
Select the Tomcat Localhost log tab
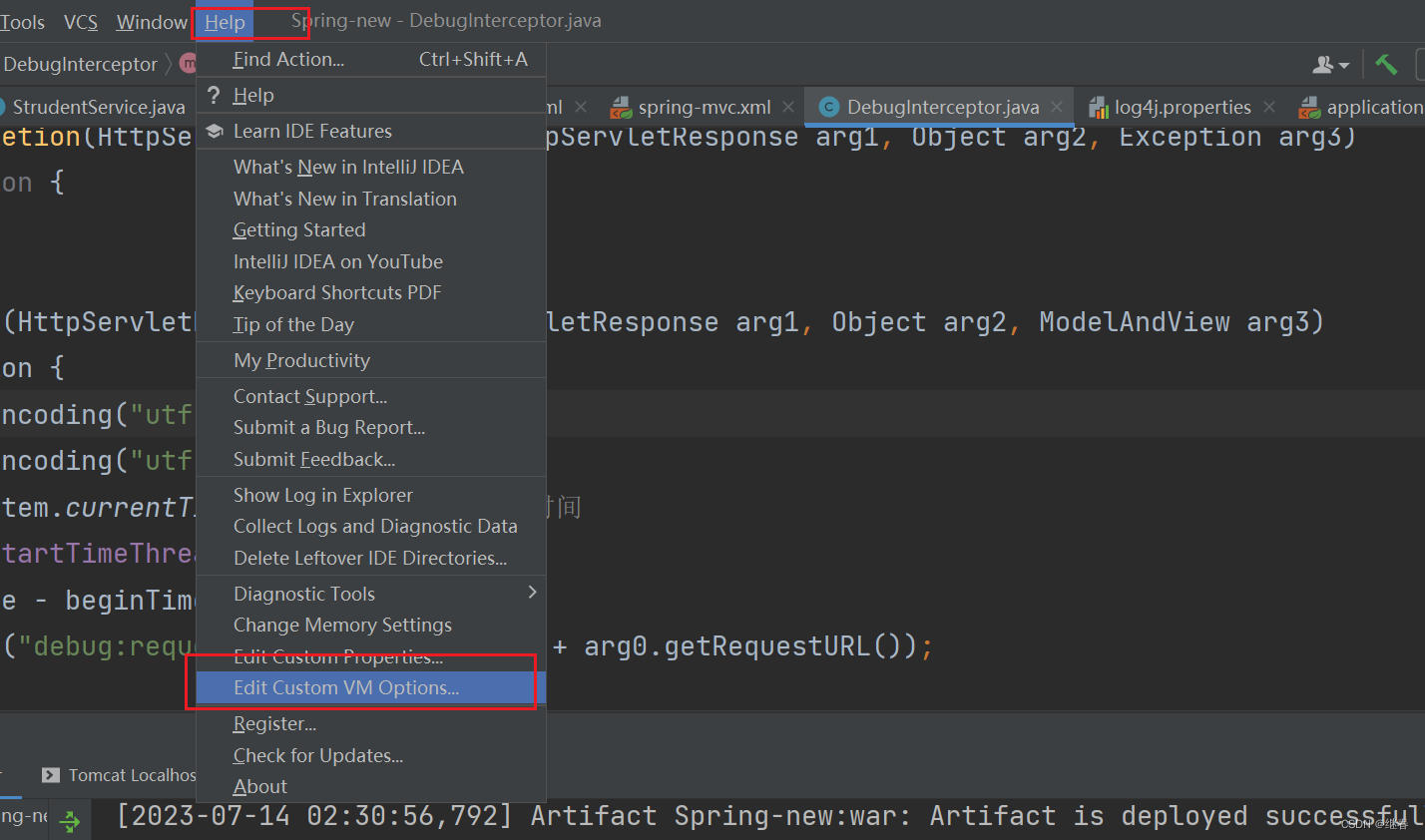[x=120, y=775]
